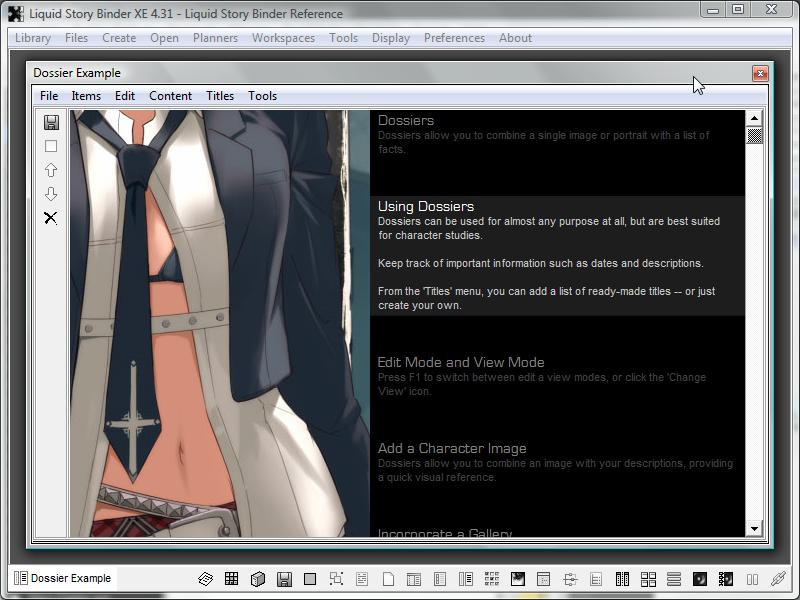Viewport: 800px width, 600px height.
Task: Open the Items menu in the Dossier window
Action: [x=86, y=96]
